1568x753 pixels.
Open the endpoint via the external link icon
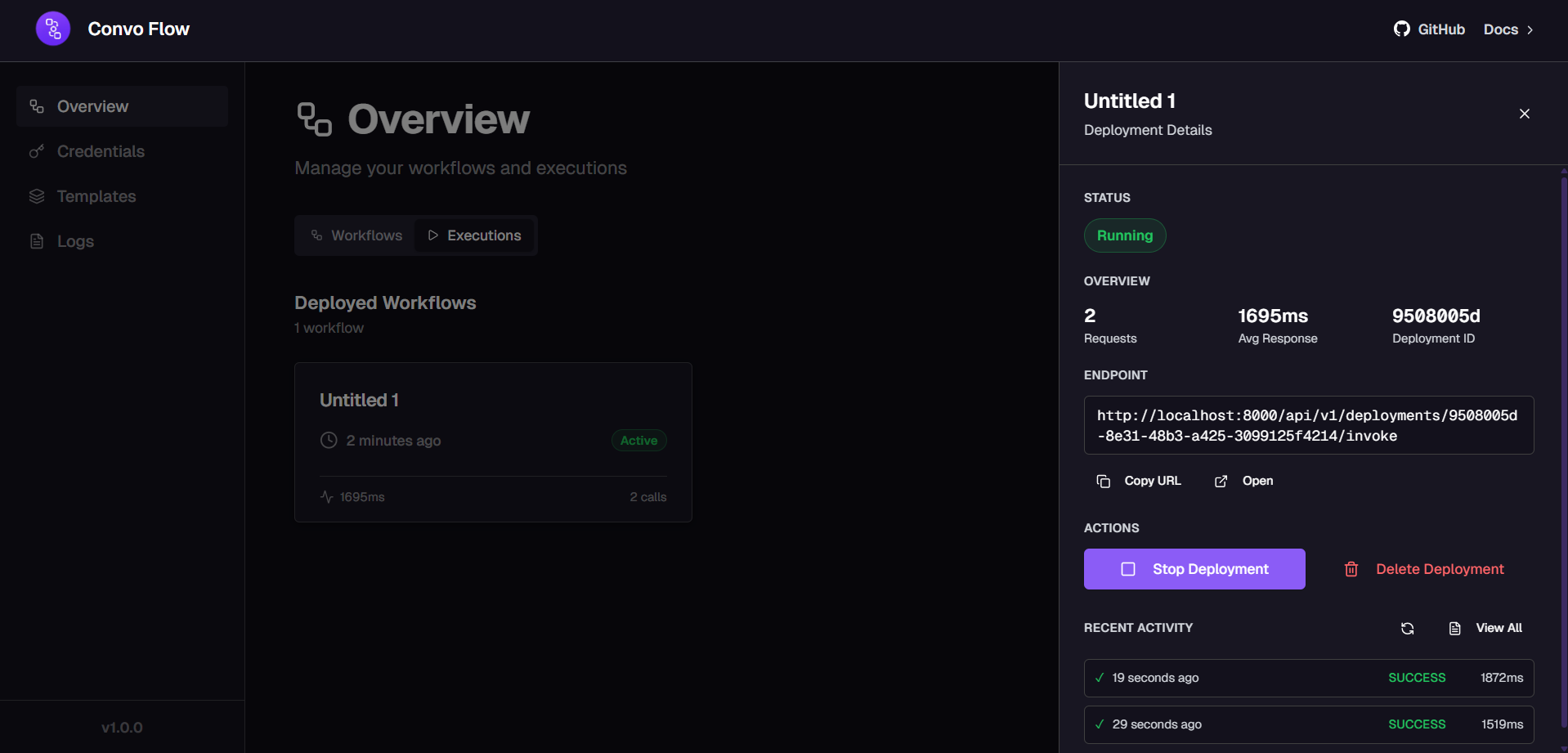point(1221,481)
